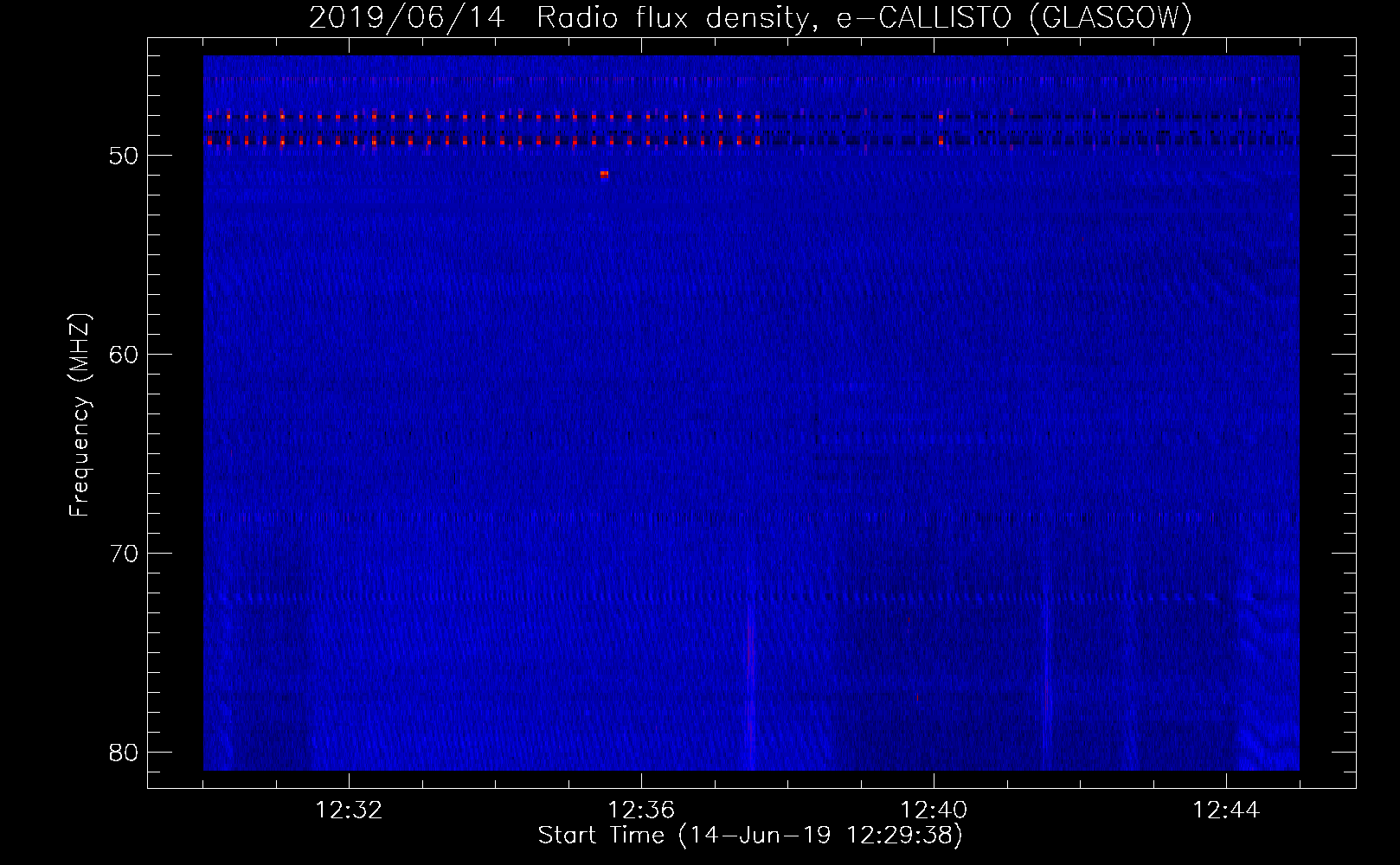Click the 12:44 time tick label
1400x865 pixels.
pyautogui.click(x=1226, y=811)
